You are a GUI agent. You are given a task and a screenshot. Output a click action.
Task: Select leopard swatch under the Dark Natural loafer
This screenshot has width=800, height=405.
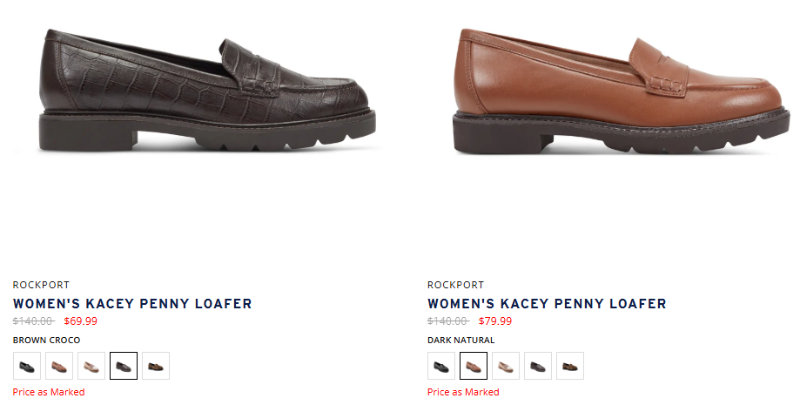570,366
